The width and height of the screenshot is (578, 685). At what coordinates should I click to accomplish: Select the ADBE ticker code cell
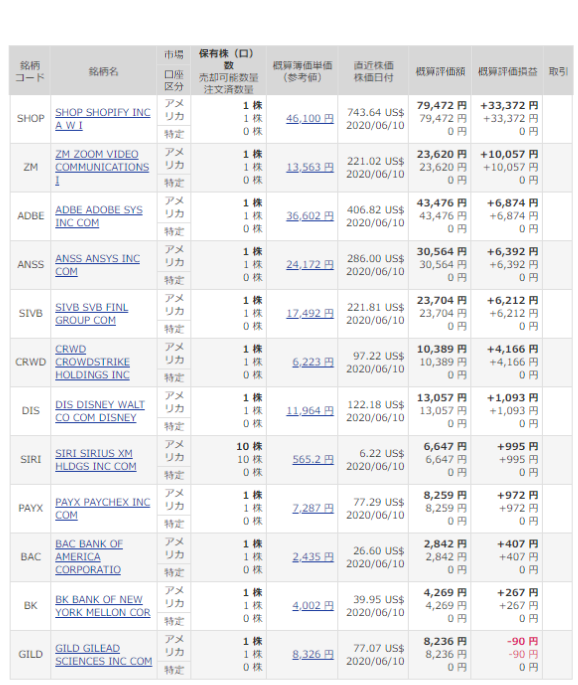pos(30,216)
